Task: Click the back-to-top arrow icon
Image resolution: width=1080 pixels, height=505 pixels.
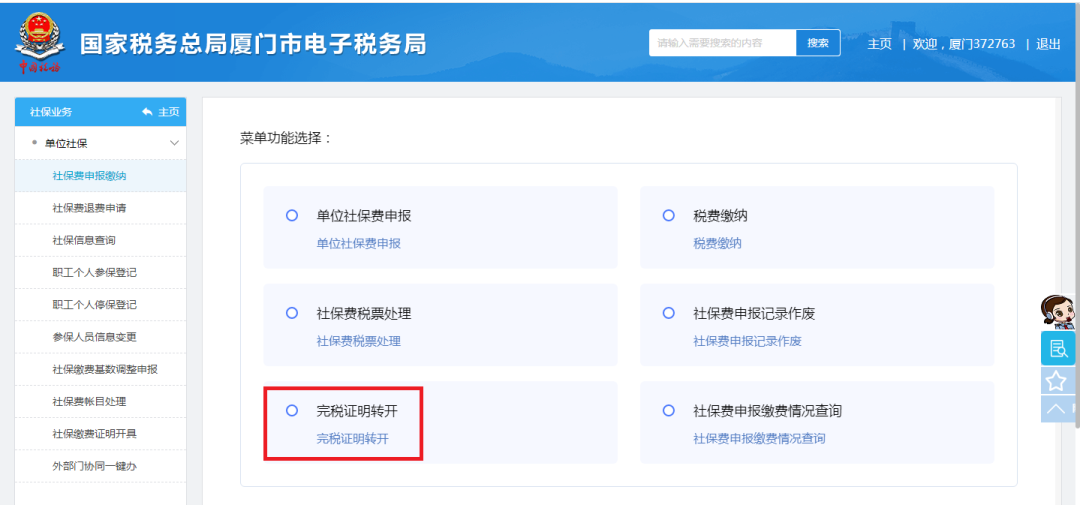Action: pos(1057,409)
